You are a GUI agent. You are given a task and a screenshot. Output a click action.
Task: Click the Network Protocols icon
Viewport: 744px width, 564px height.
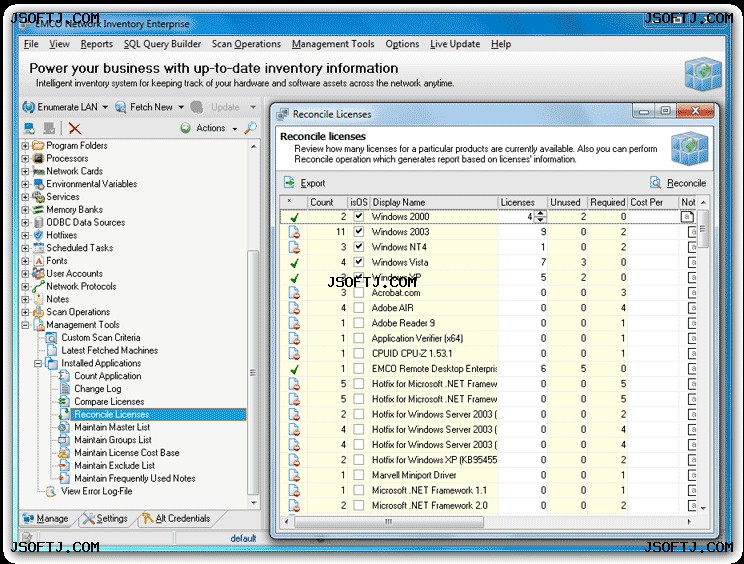pos(38,287)
